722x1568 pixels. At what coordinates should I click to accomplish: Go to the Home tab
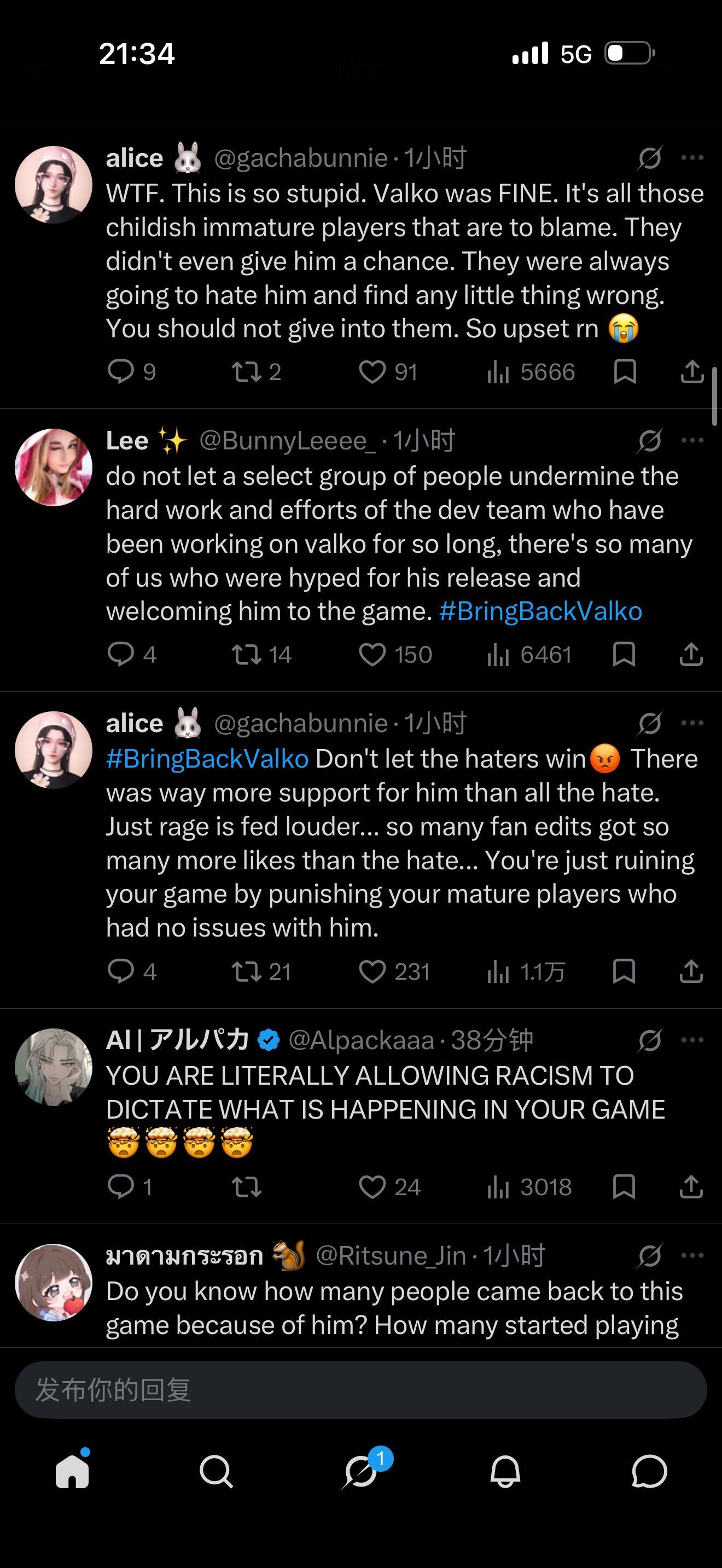tap(72, 1472)
